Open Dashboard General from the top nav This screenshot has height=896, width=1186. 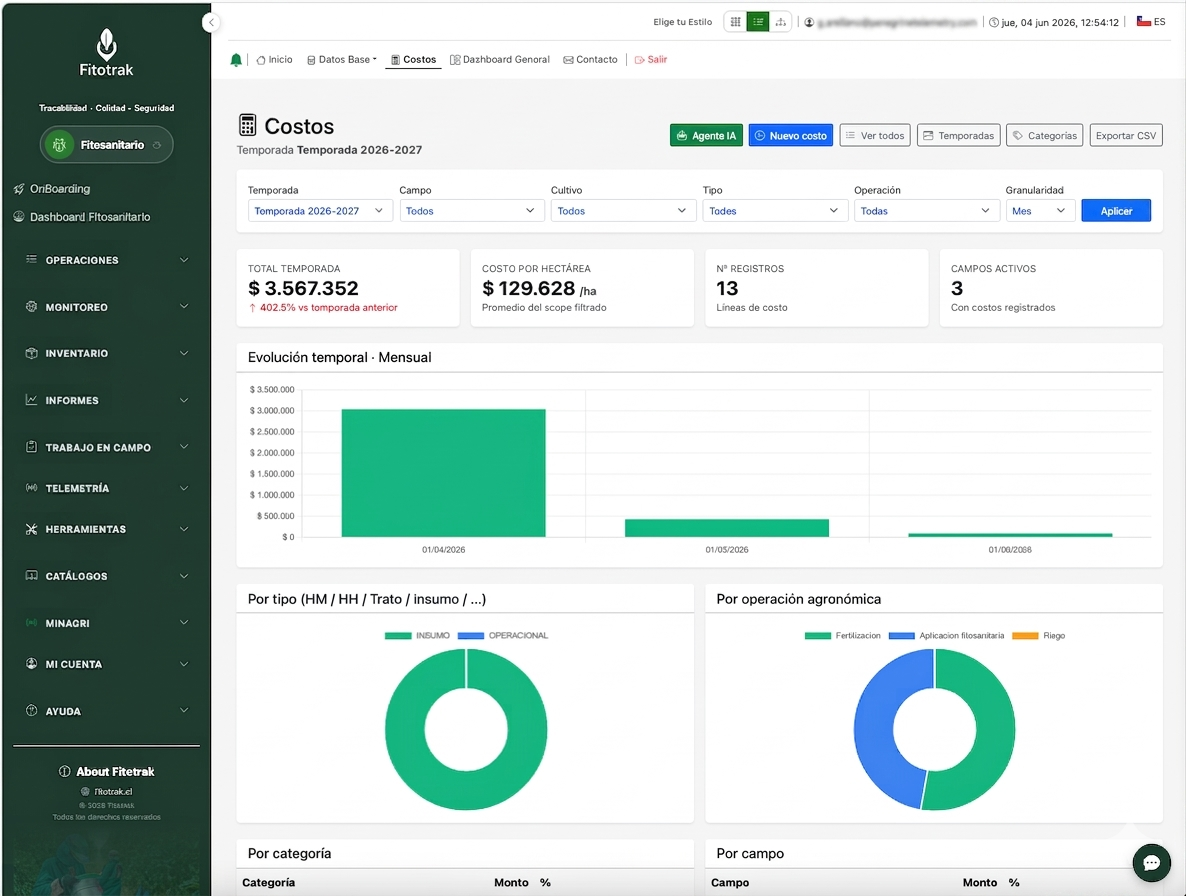pos(500,60)
